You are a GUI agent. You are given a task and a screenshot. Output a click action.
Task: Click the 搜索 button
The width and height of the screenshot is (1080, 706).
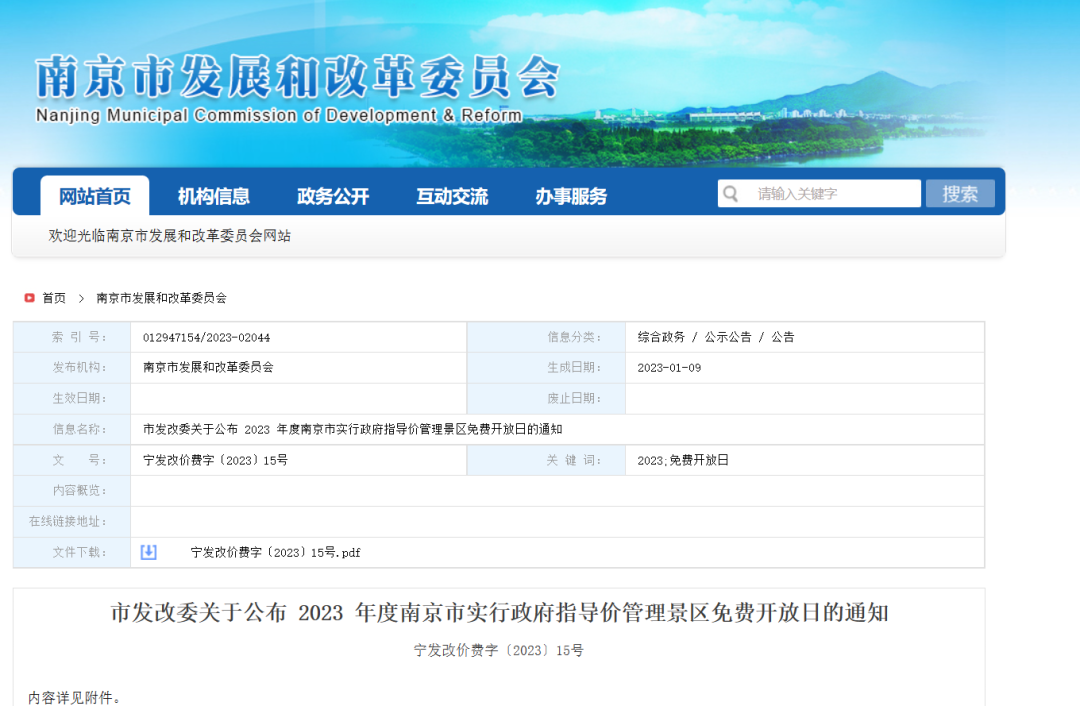point(960,194)
